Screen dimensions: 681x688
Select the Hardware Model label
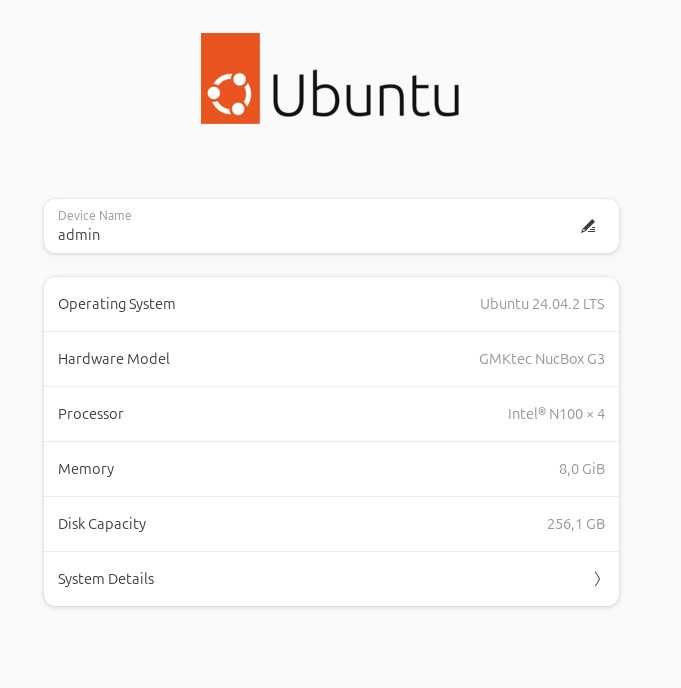pyautogui.click(x=114, y=359)
